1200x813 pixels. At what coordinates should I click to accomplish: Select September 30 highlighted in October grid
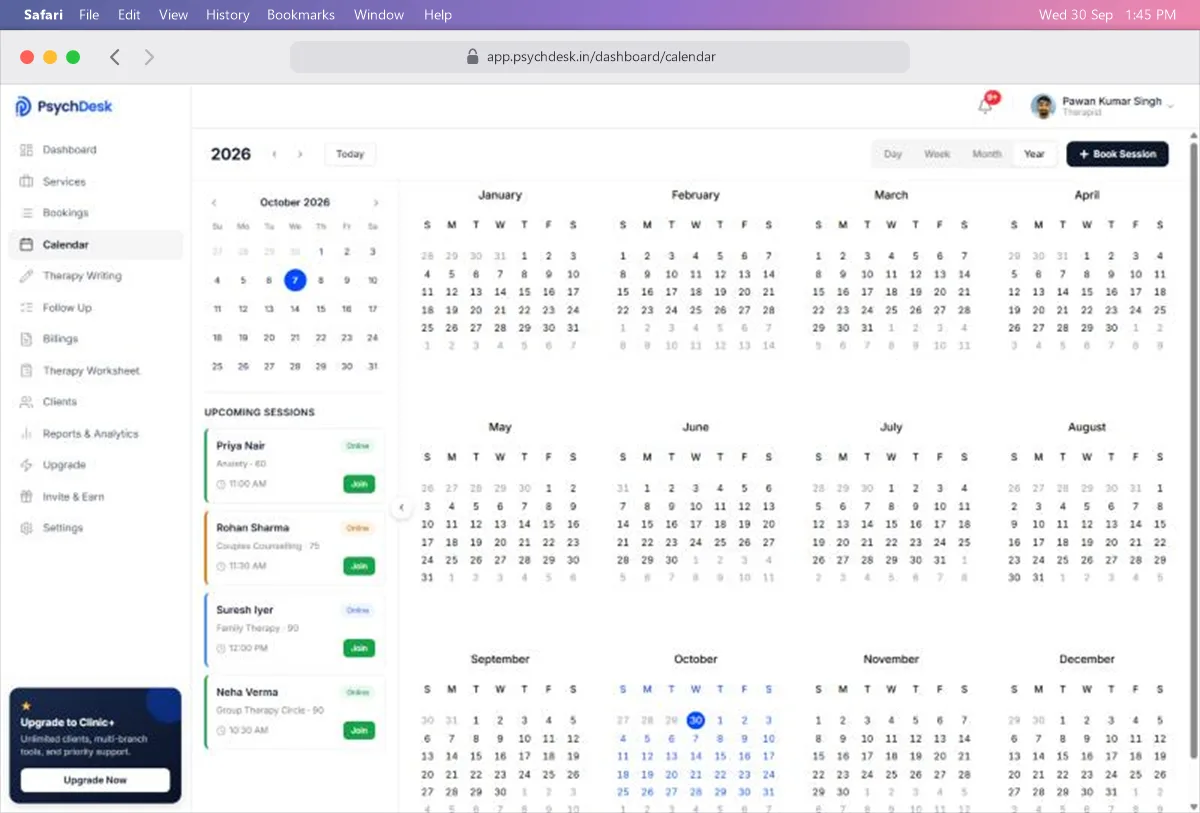[x=696, y=720]
